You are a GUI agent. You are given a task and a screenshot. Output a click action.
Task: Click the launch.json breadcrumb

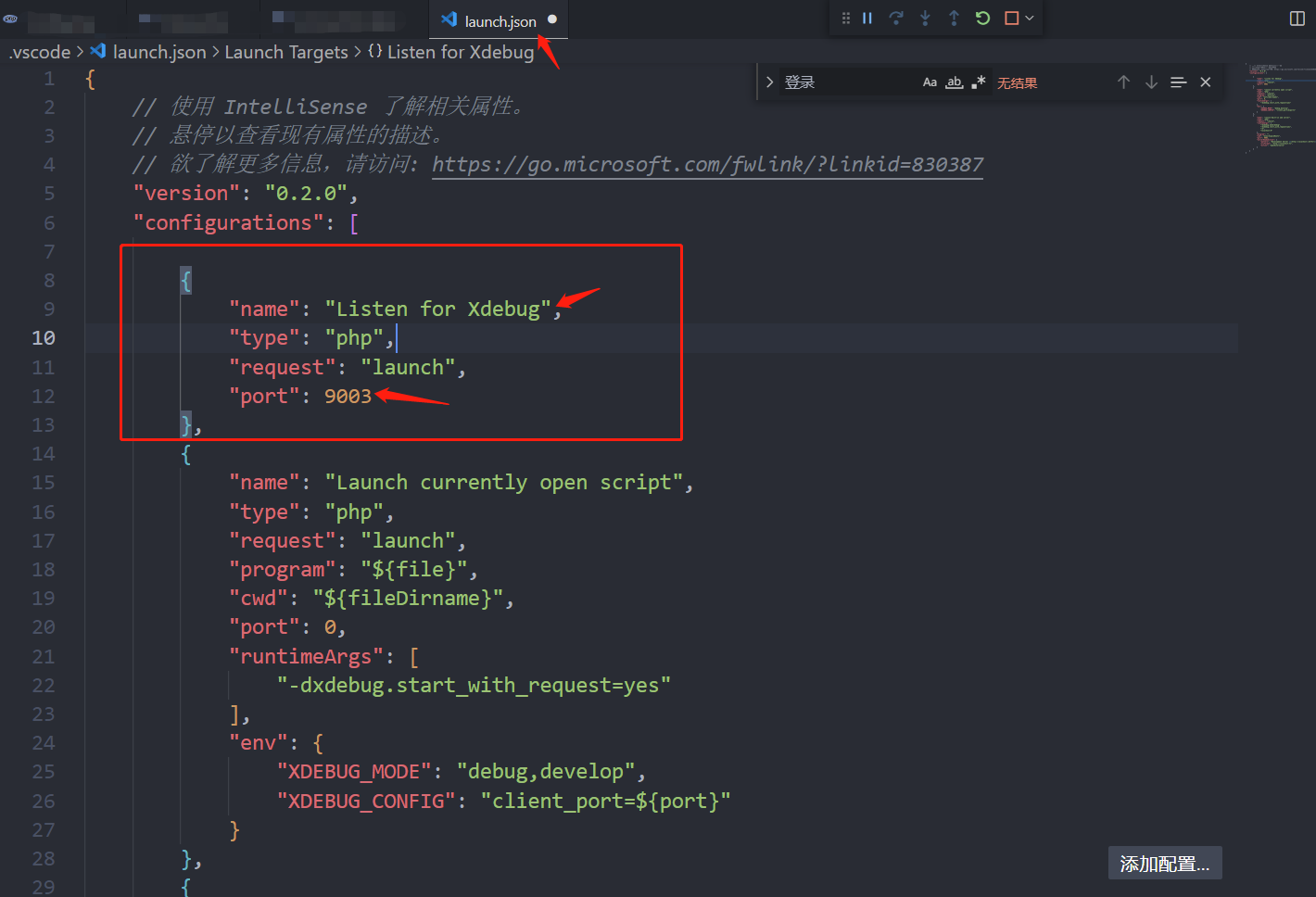pyautogui.click(x=158, y=52)
